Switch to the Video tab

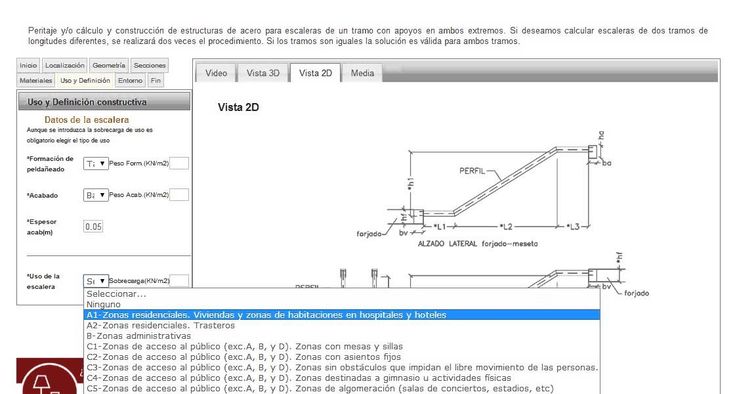click(x=216, y=73)
